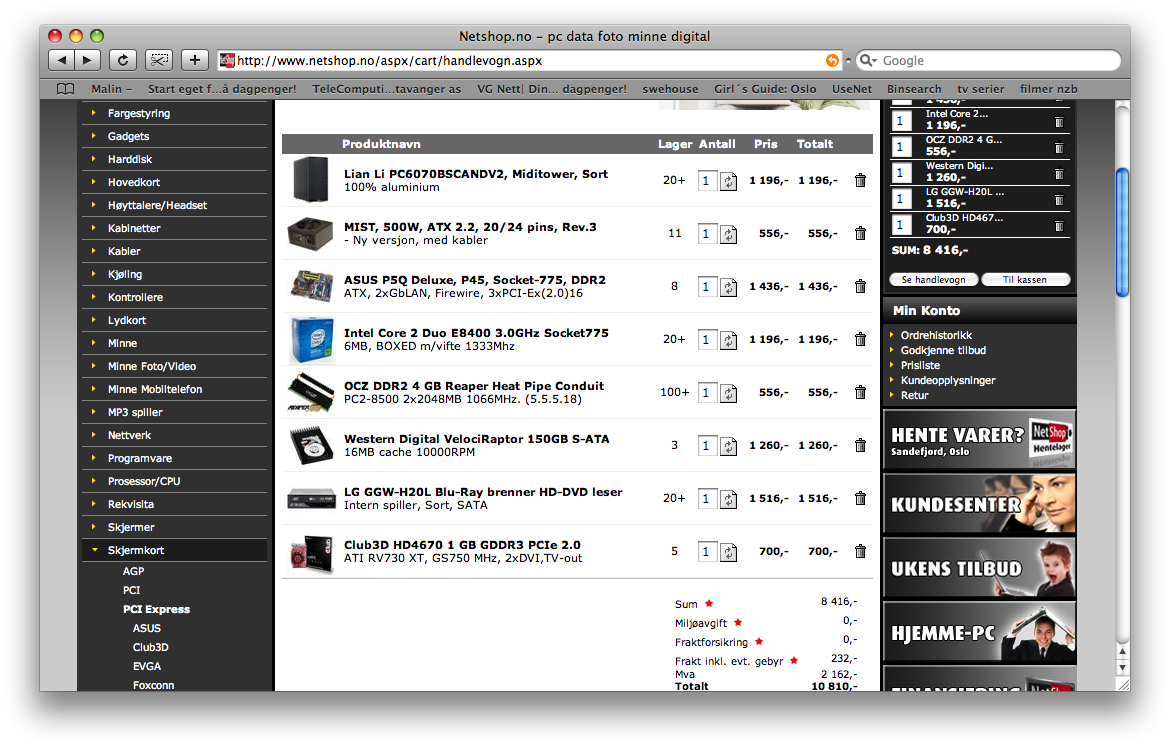1170x746 pixels.
Task: Open the ASUS P5Q Deluxe product name
Action: click(x=475, y=280)
